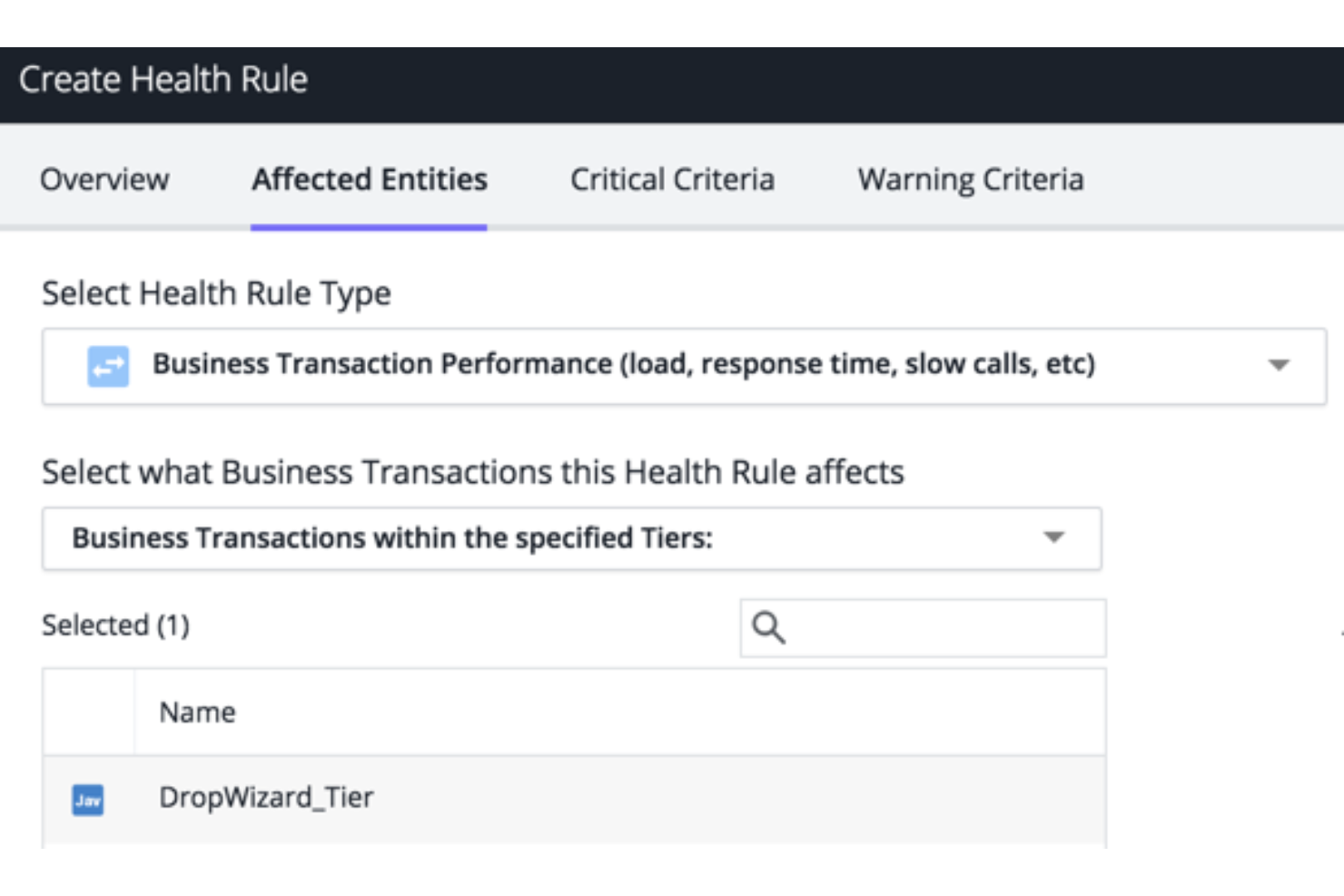Click the Name column header
This screenshot has height=896, width=1344.
coord(197,712)
